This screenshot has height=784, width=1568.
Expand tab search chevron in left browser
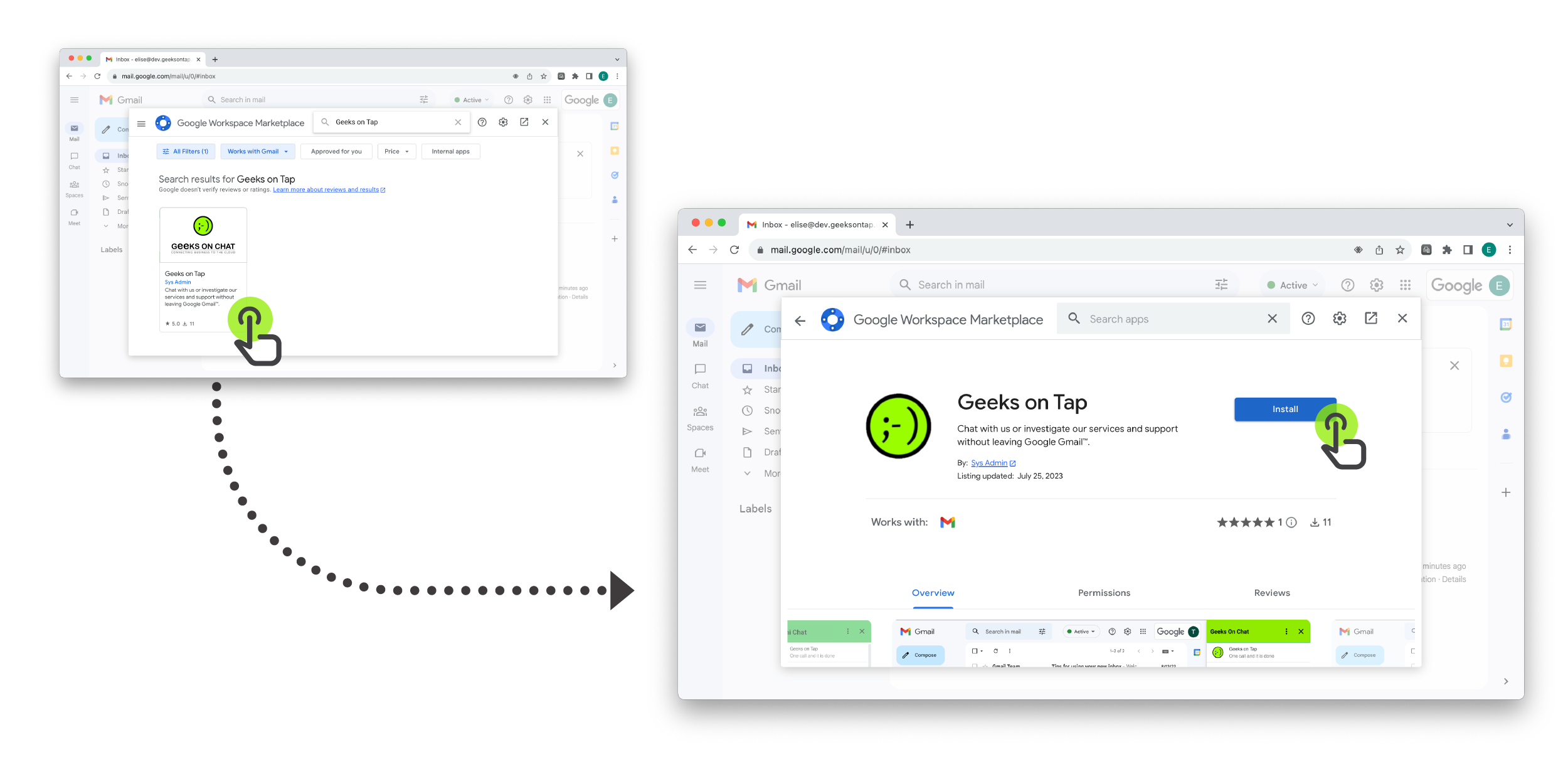[x=617, y=60]
